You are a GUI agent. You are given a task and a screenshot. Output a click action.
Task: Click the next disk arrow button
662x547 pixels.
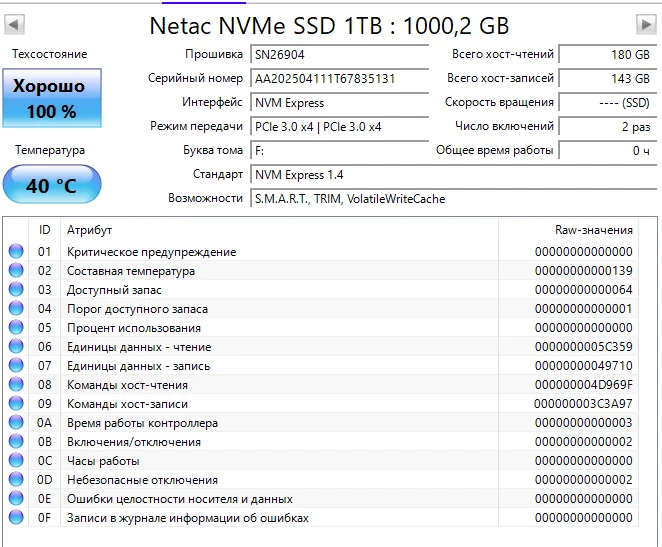click(x=646, y=24)
